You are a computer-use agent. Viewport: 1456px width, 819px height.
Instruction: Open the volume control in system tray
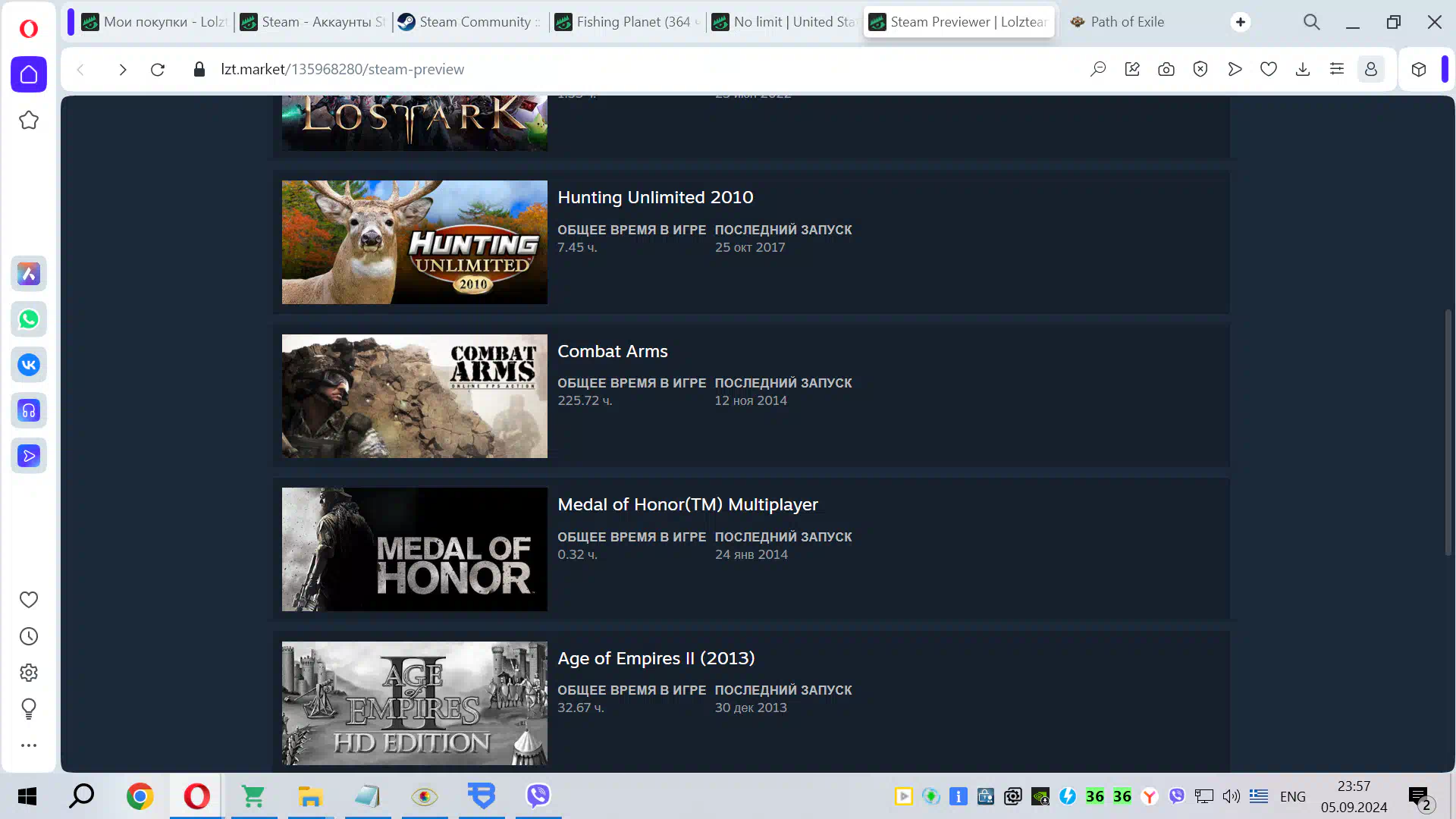point(1231,796)
